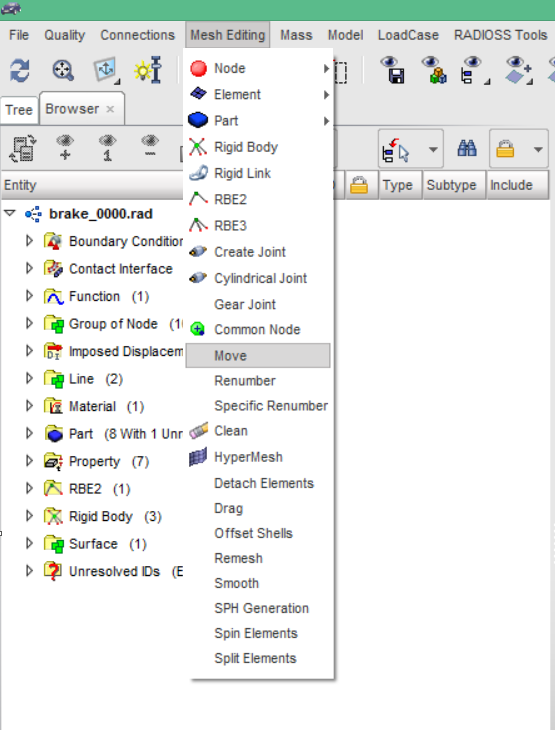Screen dimensions: 555x730
Task: Click the eye with colored parts icon
Action: [x=434, y=70]
